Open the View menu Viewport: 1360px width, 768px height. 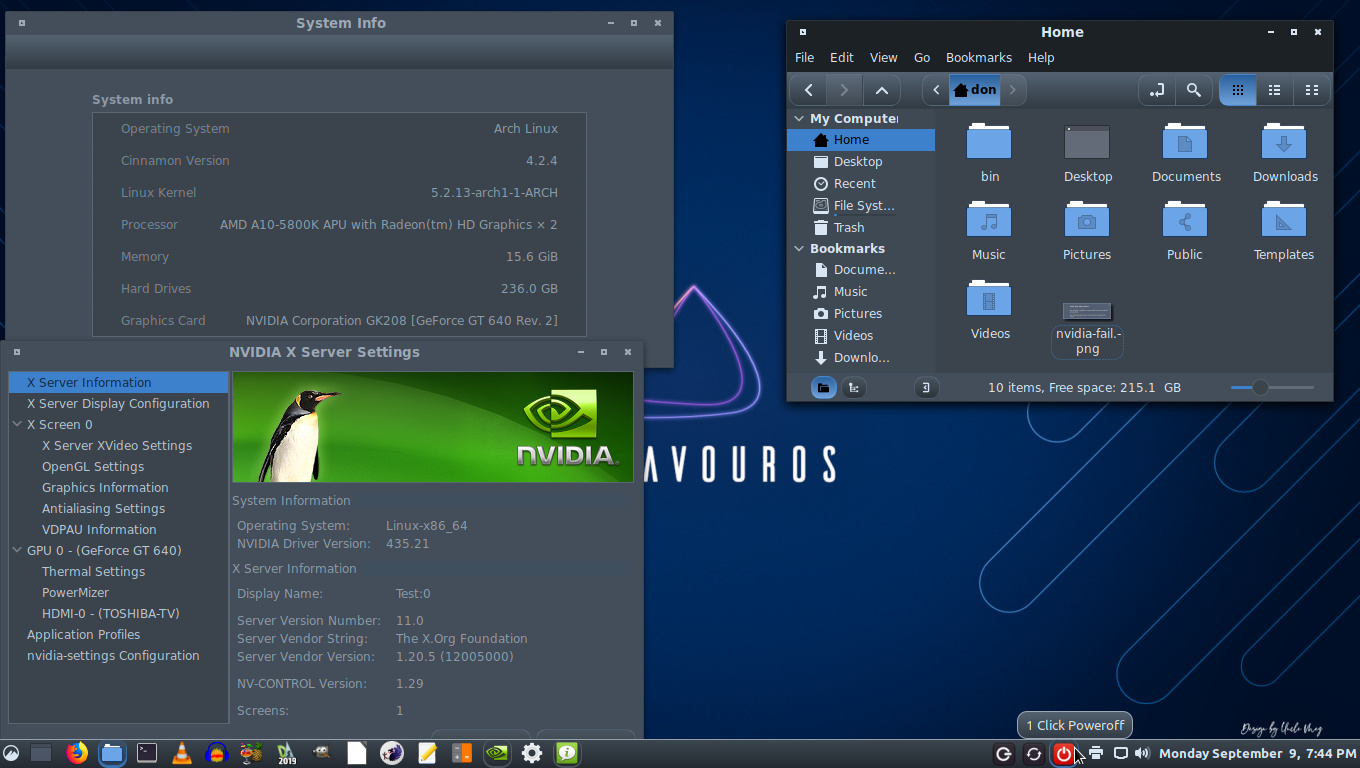pos(883,58)
